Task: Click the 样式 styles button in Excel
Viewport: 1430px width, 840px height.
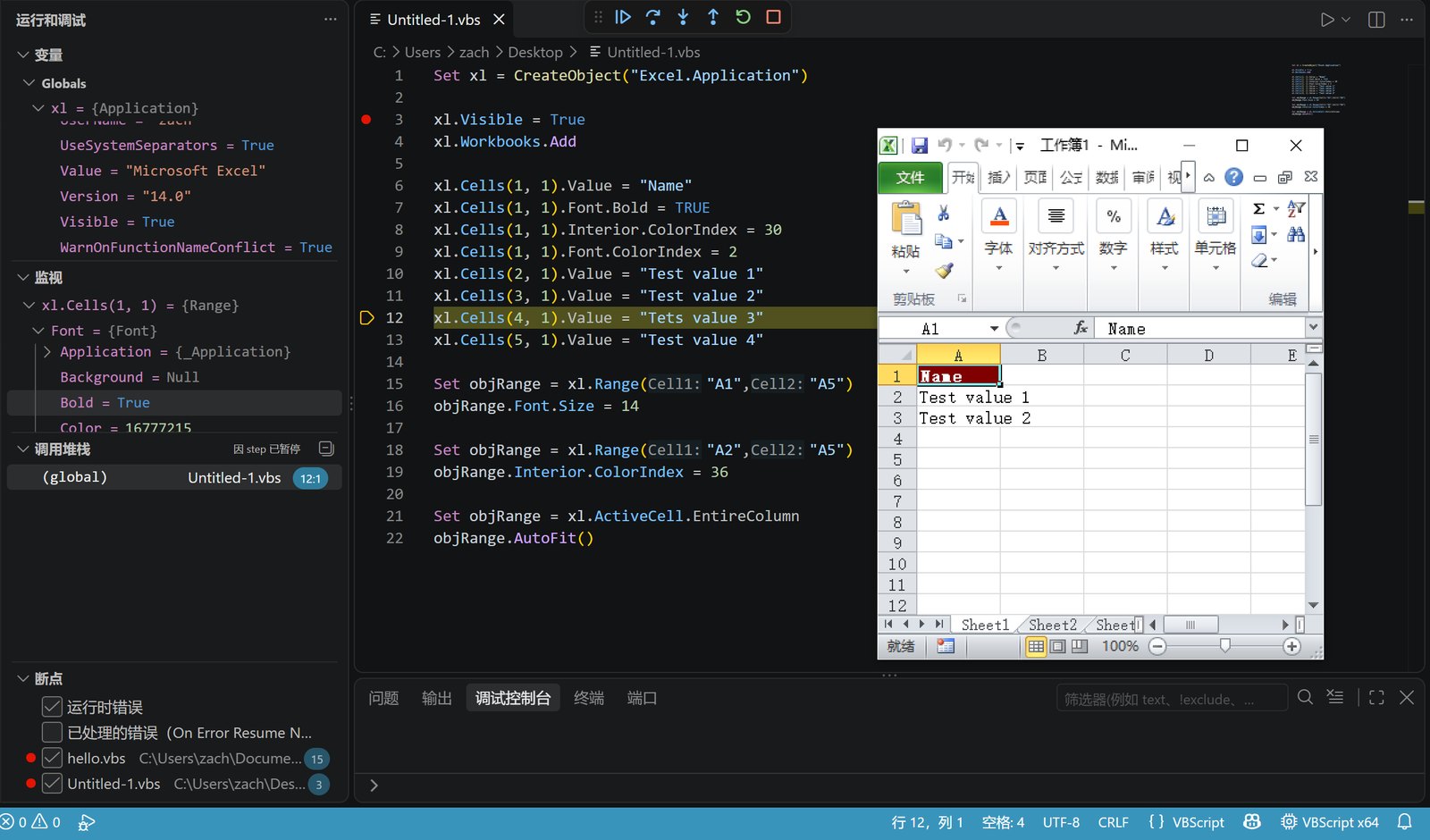Action: (1164, 235)
